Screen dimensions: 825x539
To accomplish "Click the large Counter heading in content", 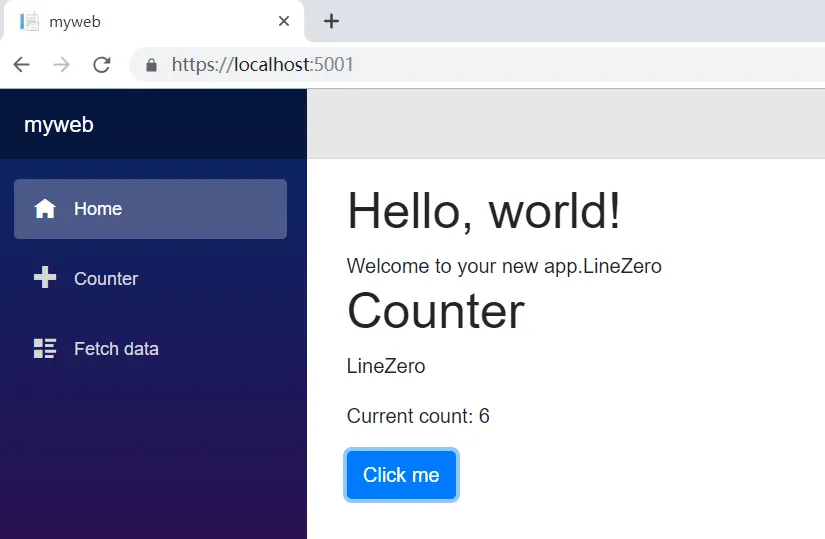I will [436, 311].
